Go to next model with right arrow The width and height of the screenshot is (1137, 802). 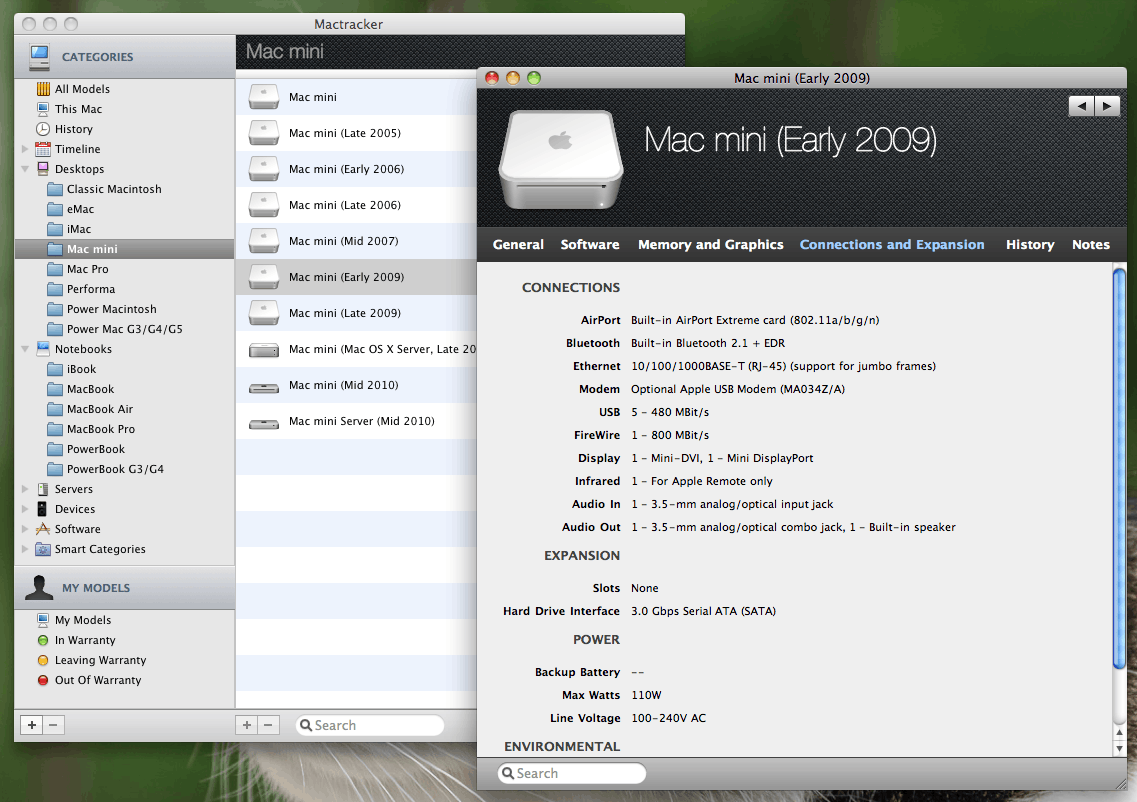1107,106
